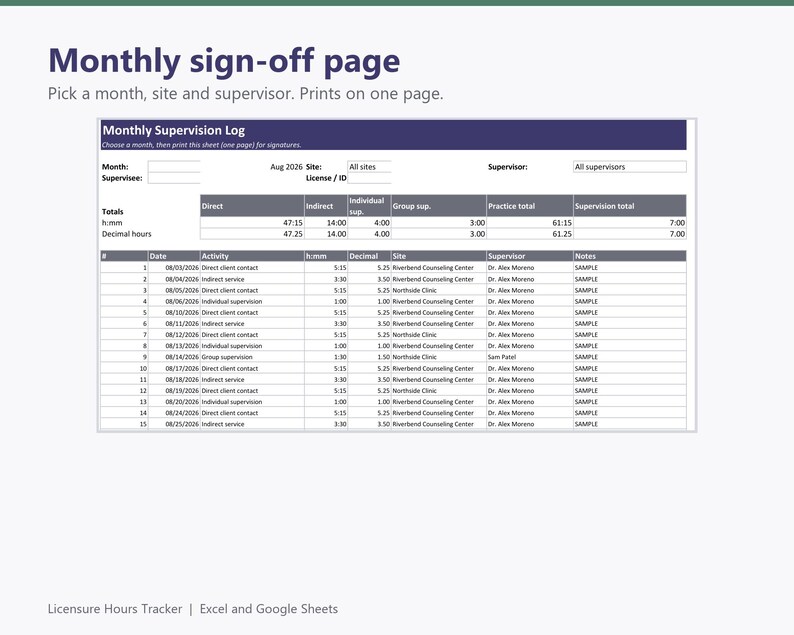Viewport: 794px width, 635px height.
Task: Click the 'Indirect' totals column header
Action: (x=326, y=206)
